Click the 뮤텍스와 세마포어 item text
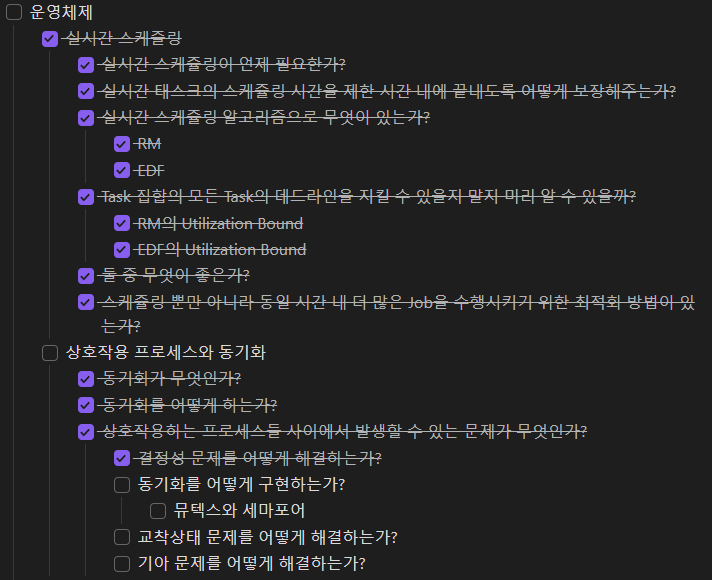This screenshot has width=712, height=580. (239, 511)
